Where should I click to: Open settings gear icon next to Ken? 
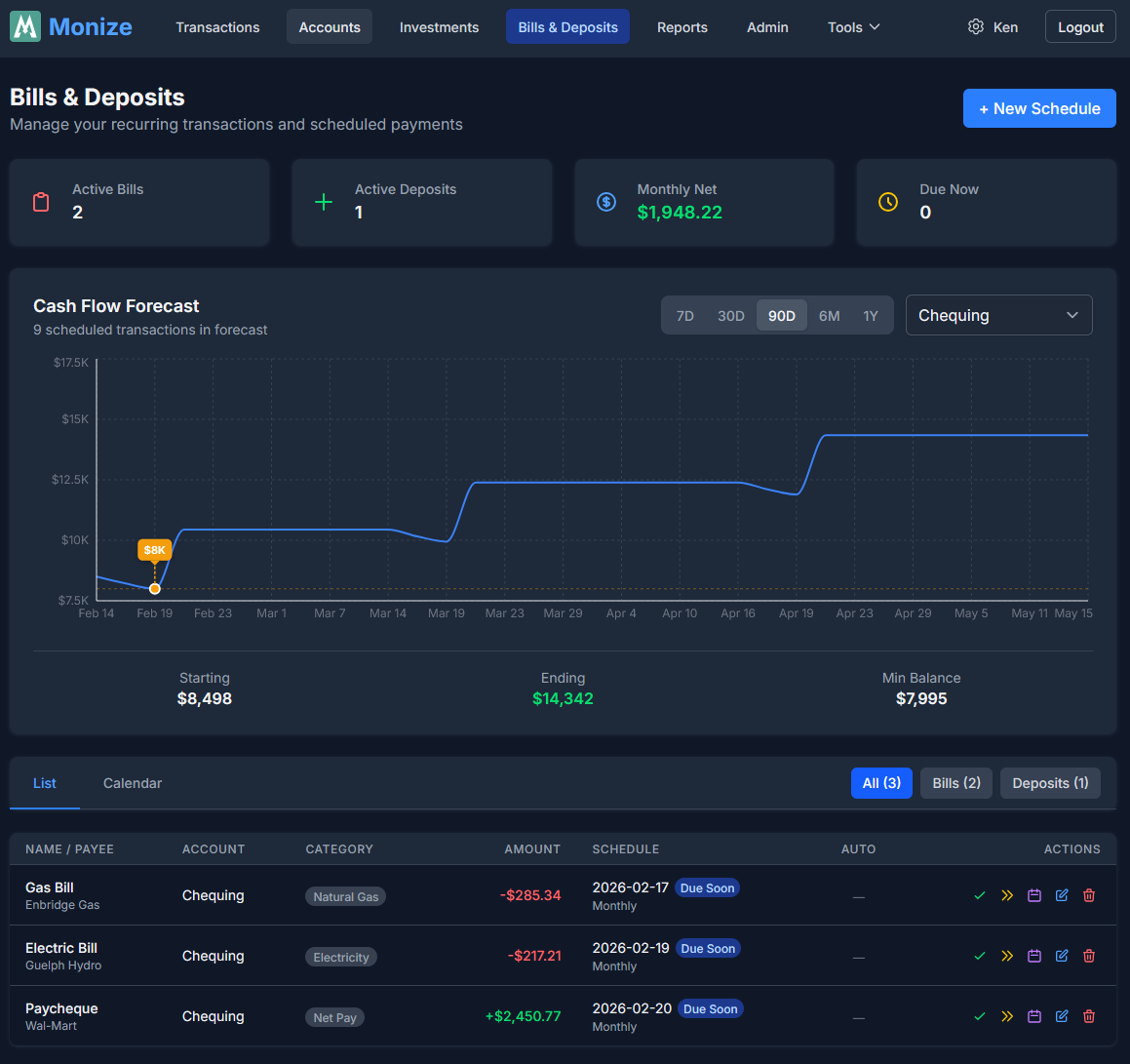(x=975, y=26)
